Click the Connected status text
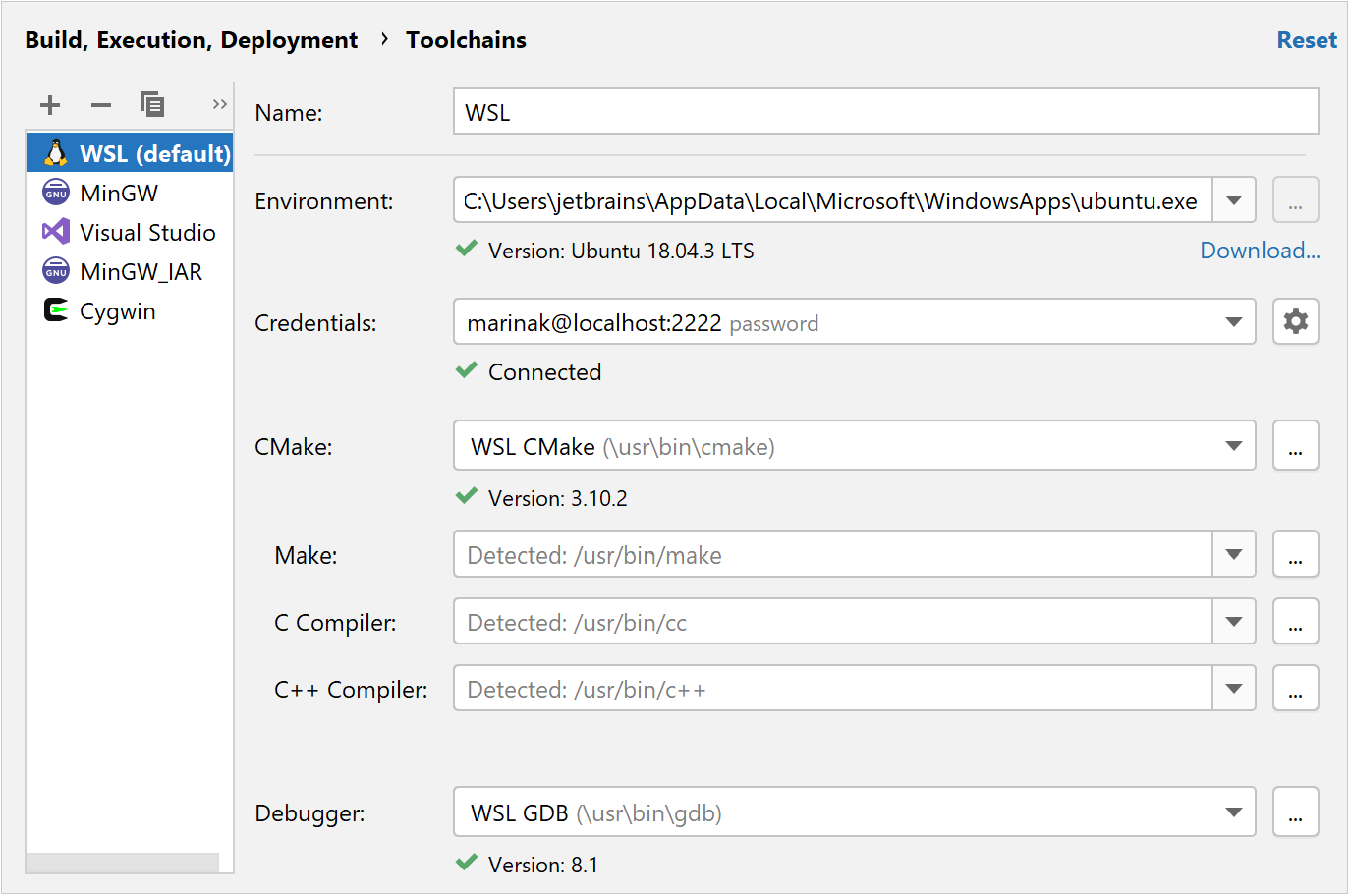Image resolution: width=1350 pixels, height=896 pixels. pyautogui.click(x=544, y=372)
